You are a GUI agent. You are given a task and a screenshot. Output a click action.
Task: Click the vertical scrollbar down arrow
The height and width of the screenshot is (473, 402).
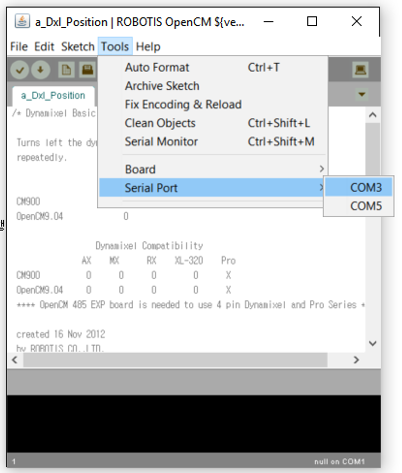click(373, 343)
